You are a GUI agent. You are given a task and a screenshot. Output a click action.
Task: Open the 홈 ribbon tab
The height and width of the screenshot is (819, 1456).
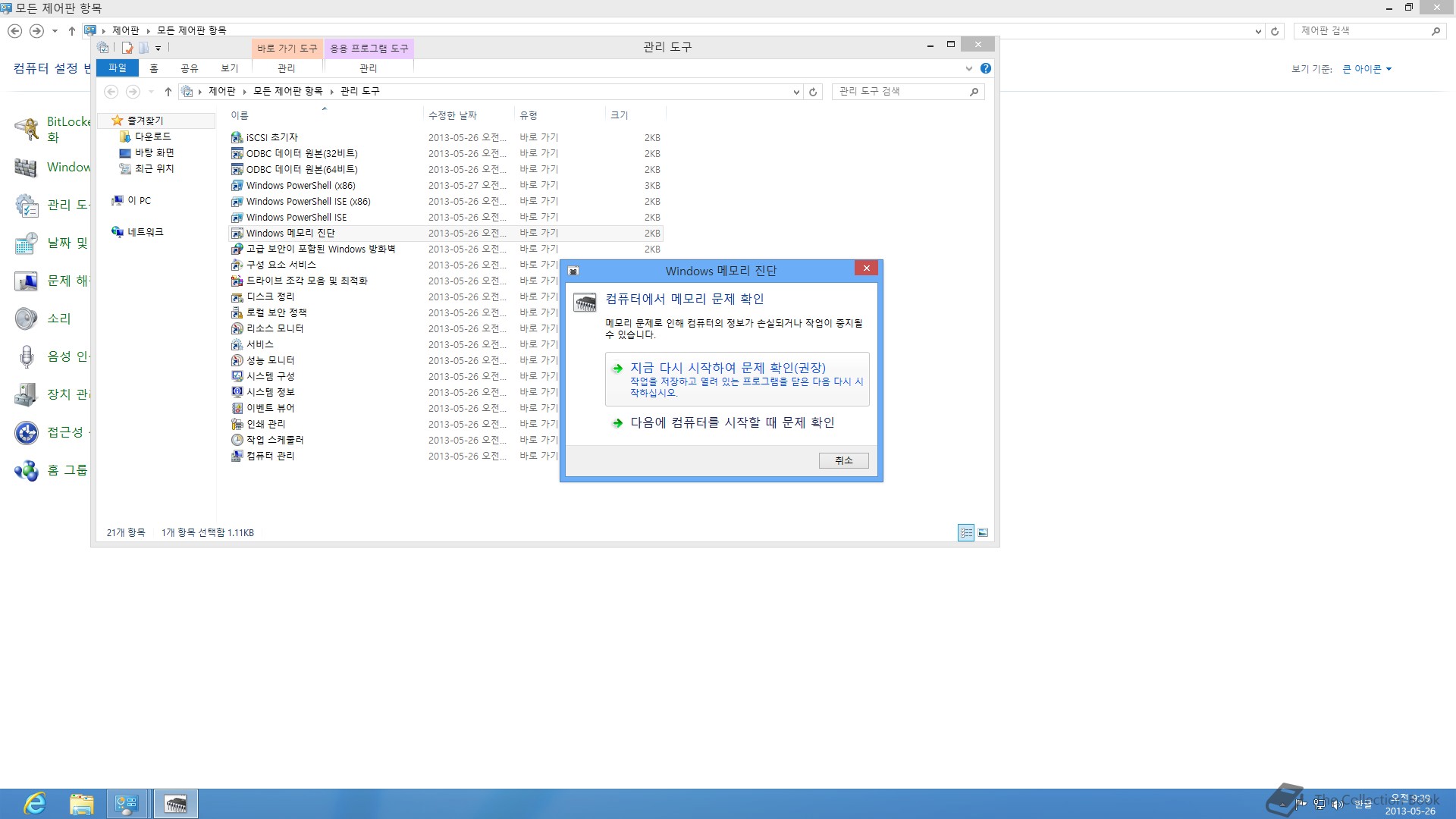(154, 68)
